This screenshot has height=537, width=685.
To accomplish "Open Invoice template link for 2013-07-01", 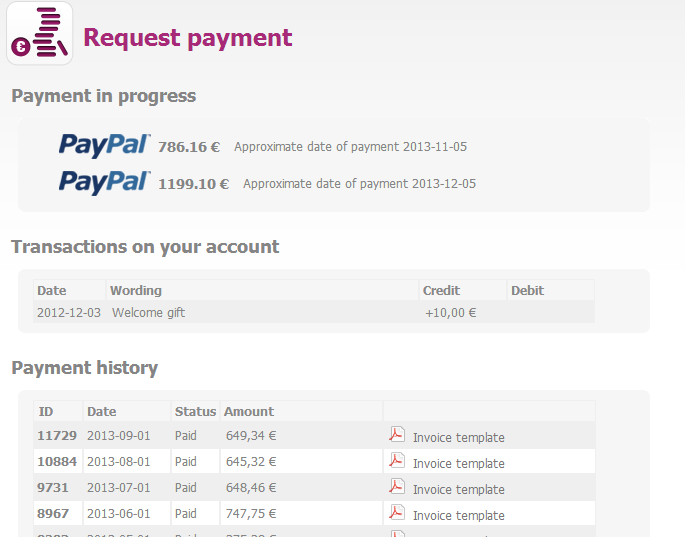I will pos(458,489).
